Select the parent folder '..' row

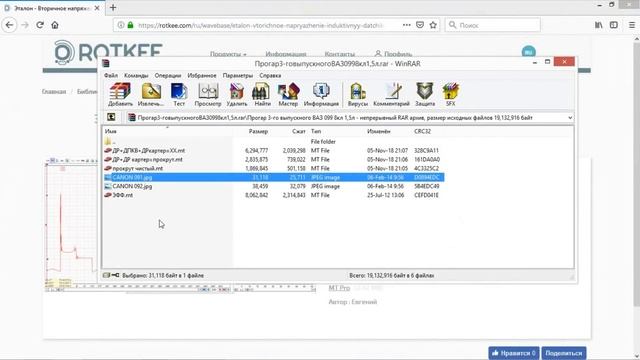pos(273,142)
